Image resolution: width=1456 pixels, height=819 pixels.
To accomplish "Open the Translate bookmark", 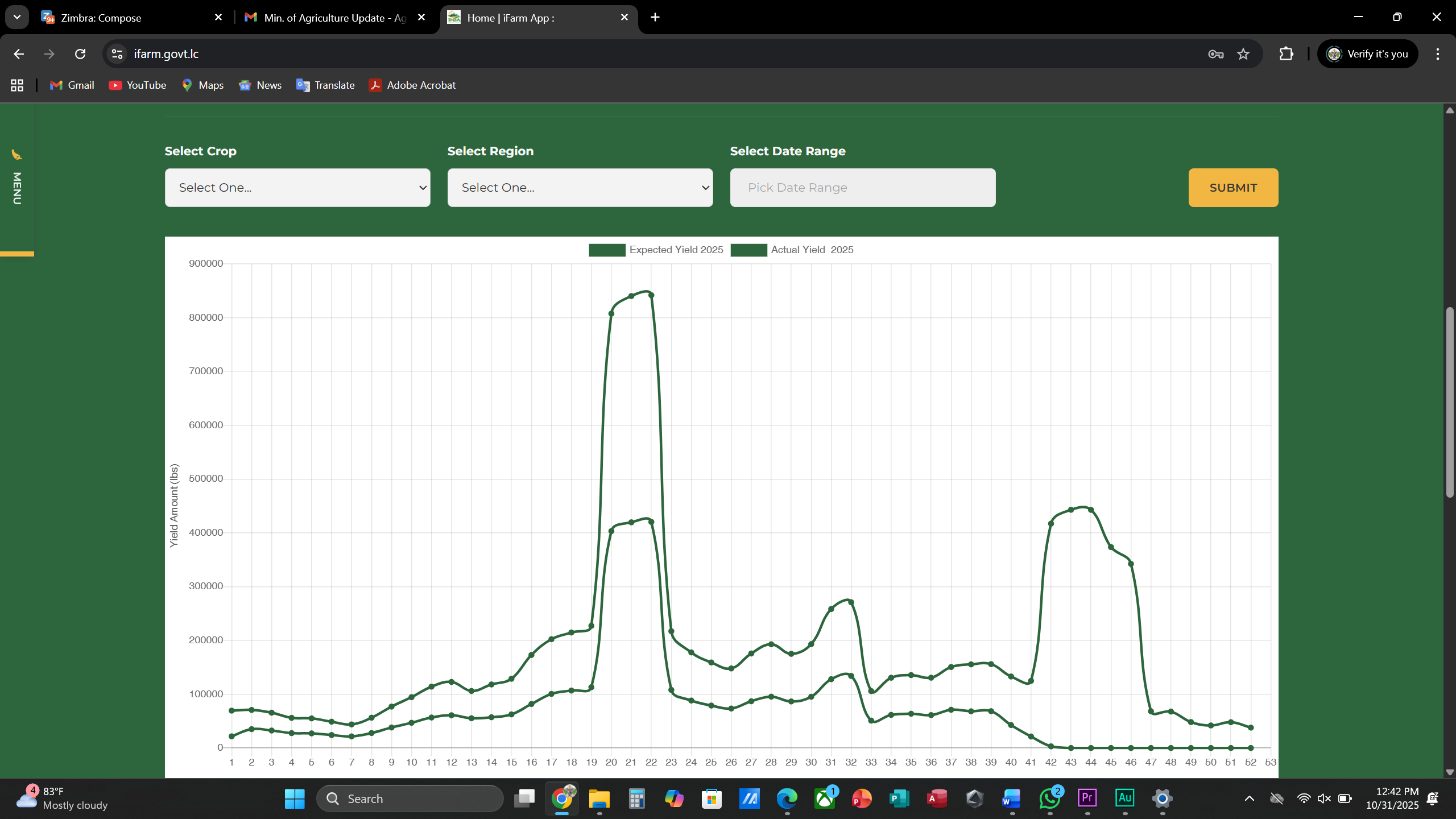I will click(325, 85).
